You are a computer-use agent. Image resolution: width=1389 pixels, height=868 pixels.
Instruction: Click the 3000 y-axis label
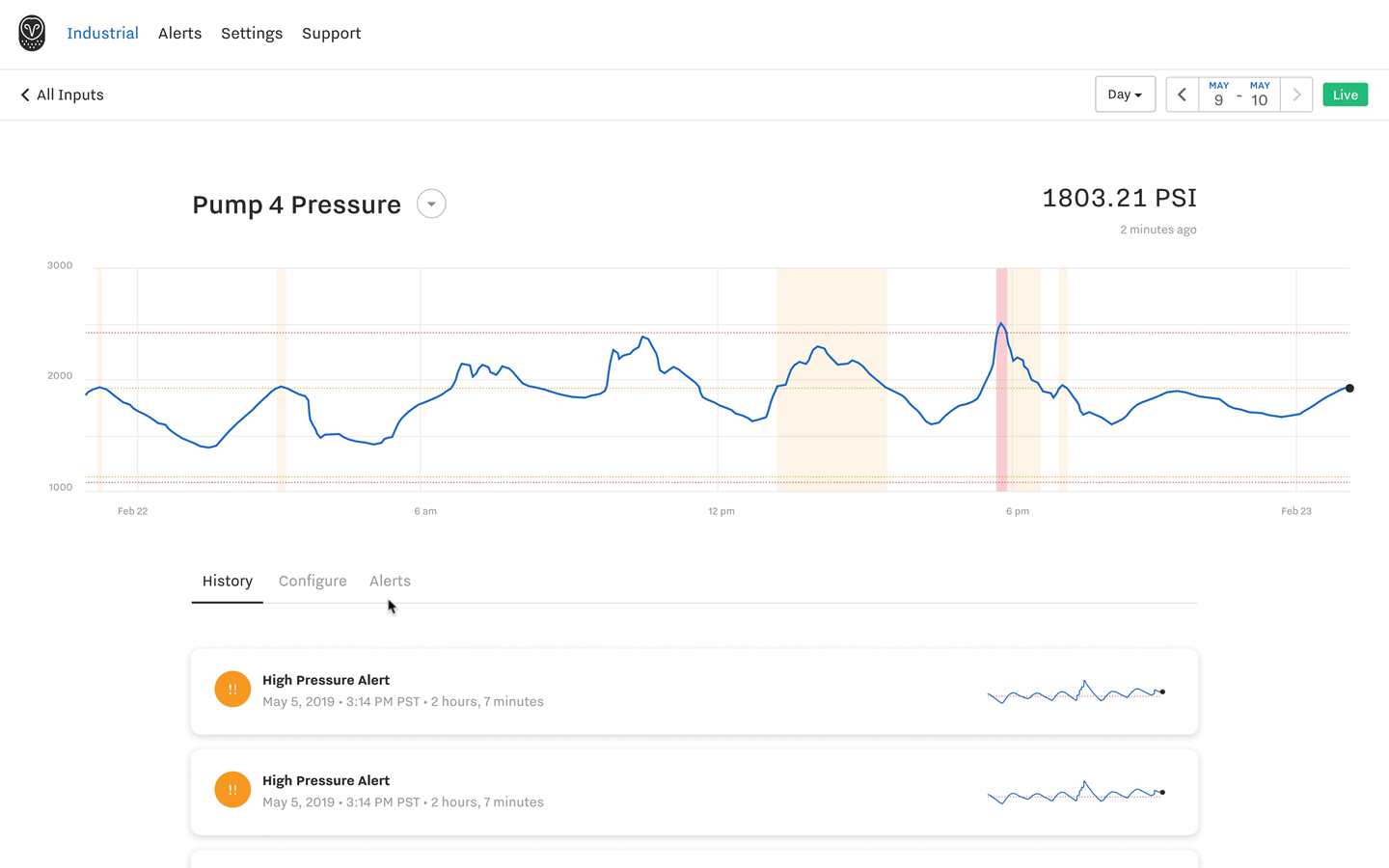(x=60, y=265)
